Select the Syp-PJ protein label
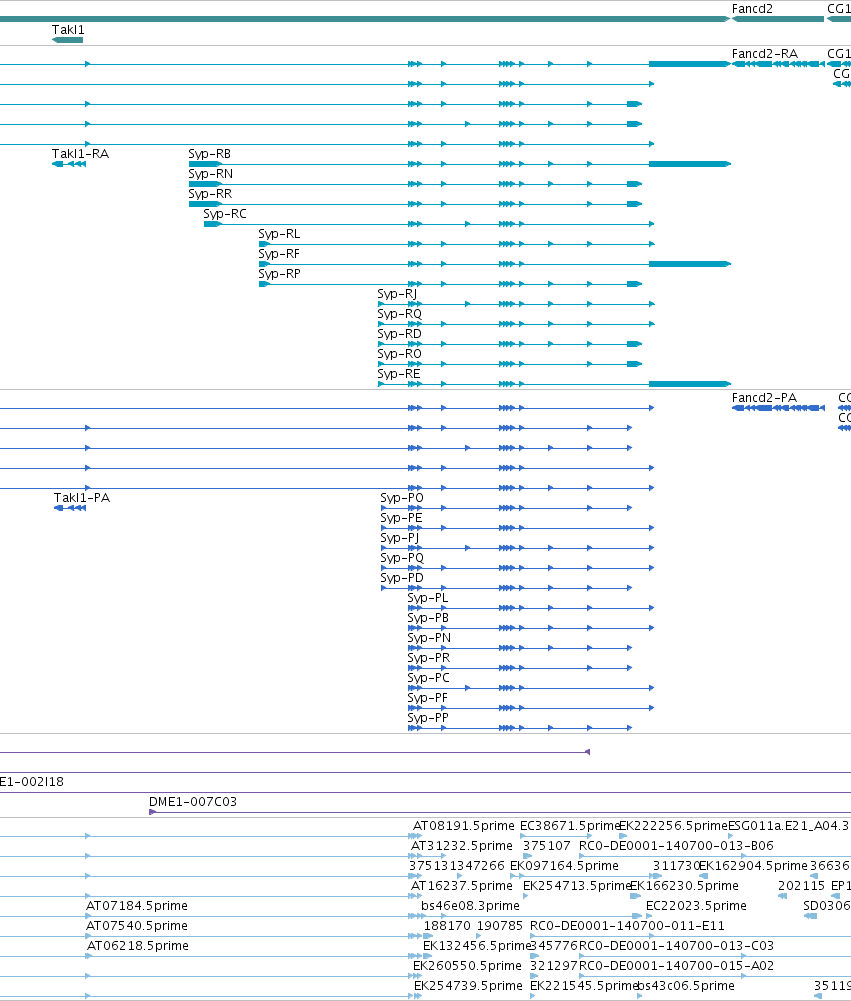 coord(400,538)
